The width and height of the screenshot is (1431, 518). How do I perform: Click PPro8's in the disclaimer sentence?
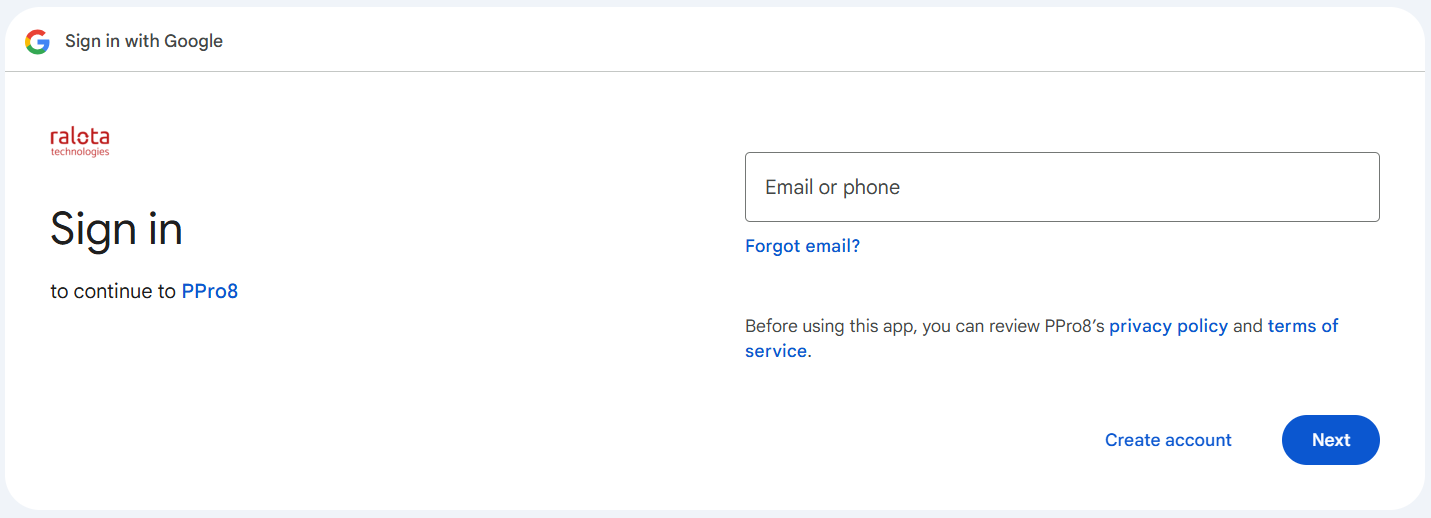pyautogui.click(x=1075, y=326)
